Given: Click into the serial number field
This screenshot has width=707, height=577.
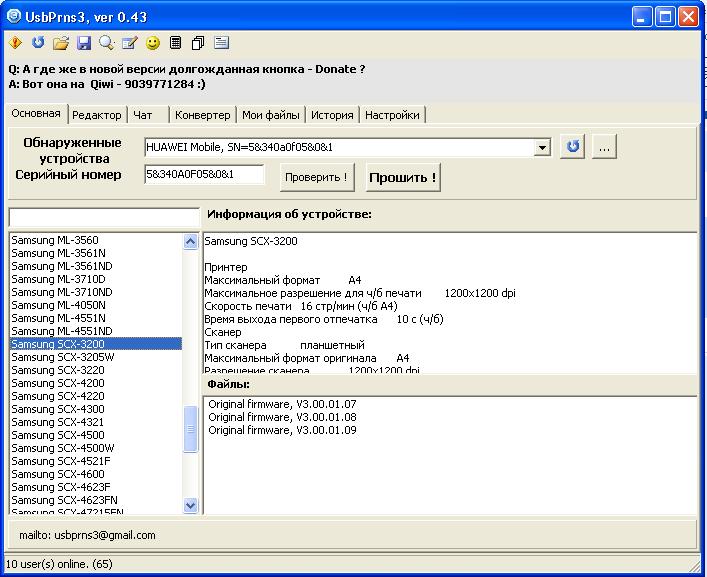Looking at the screenshot, I should (x=204, y=174).
